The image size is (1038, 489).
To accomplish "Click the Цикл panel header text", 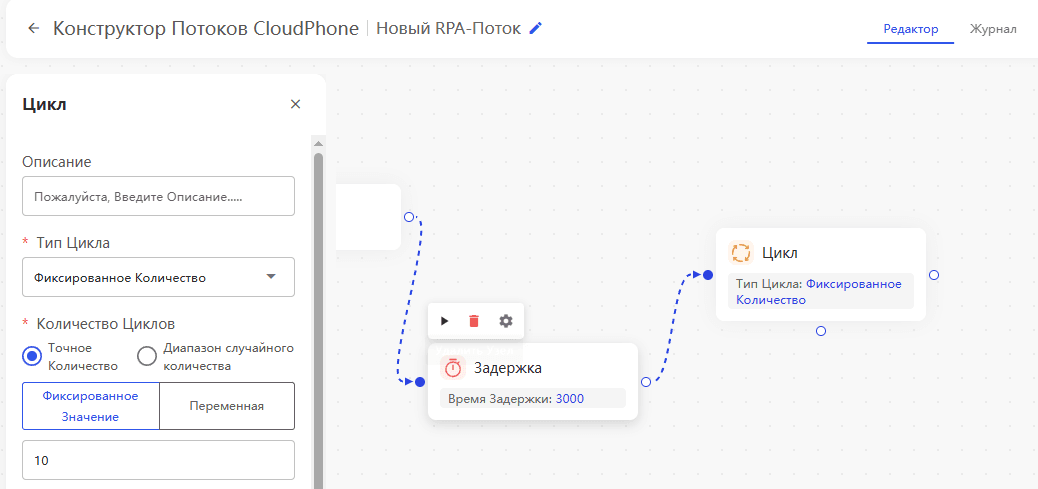I will (44, 105).
